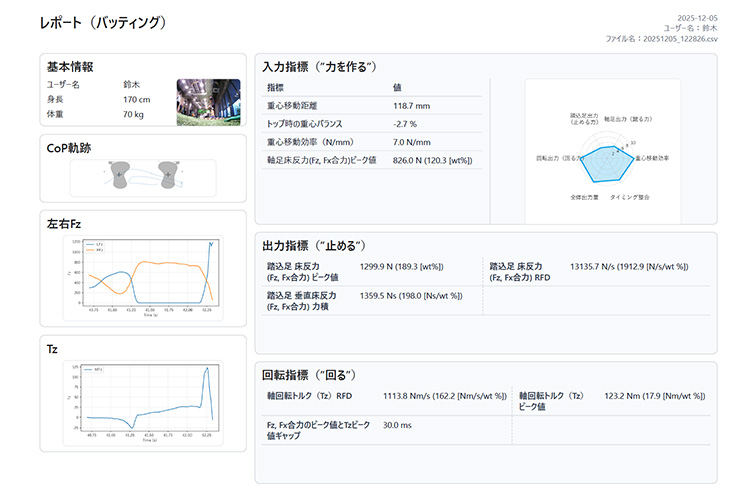This screenshot has height=500, width=750.
Task: Click the right footprint in CoP軌跡
Action: 167,177
